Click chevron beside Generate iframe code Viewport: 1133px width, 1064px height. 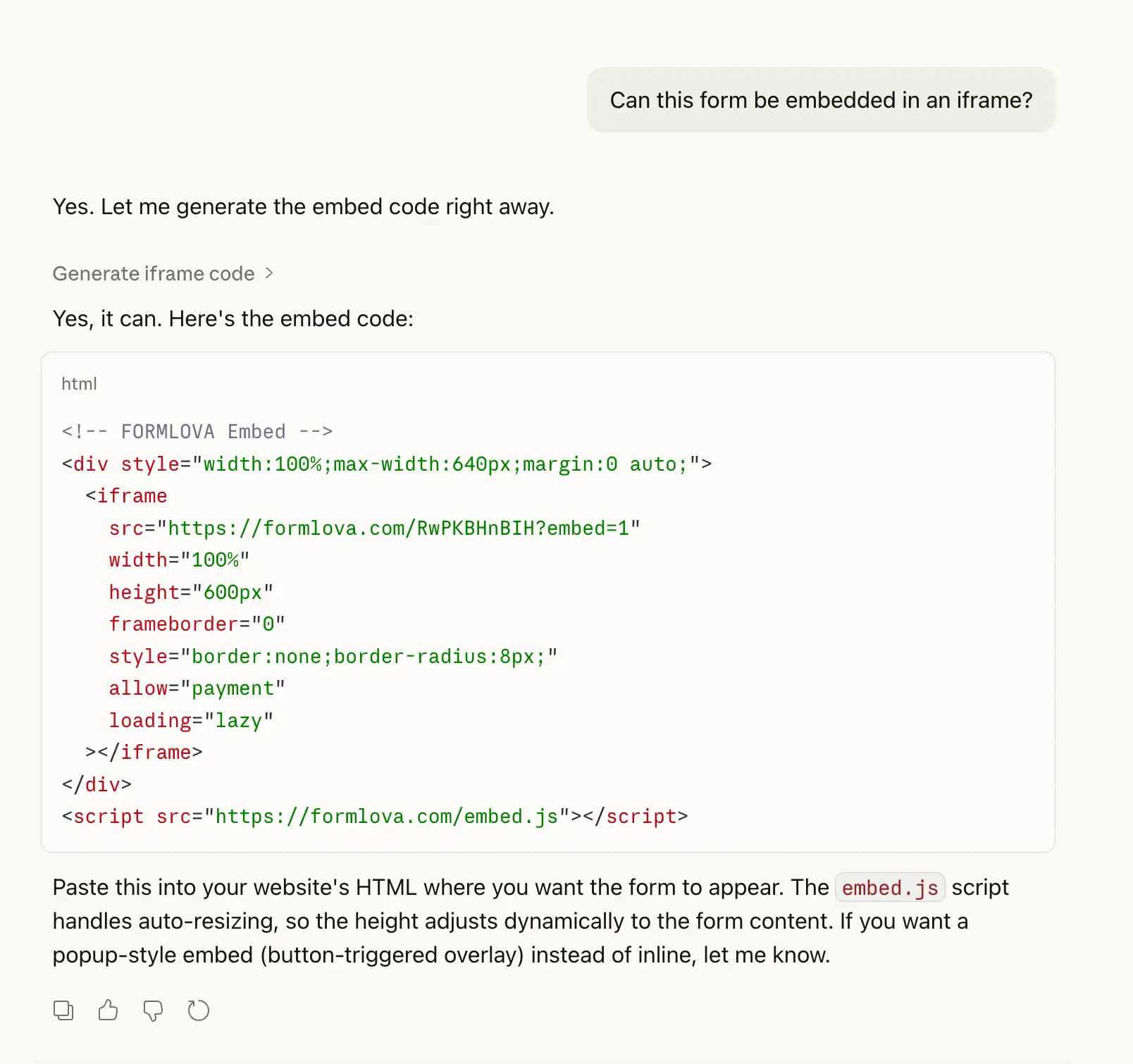tap(268, 273)
